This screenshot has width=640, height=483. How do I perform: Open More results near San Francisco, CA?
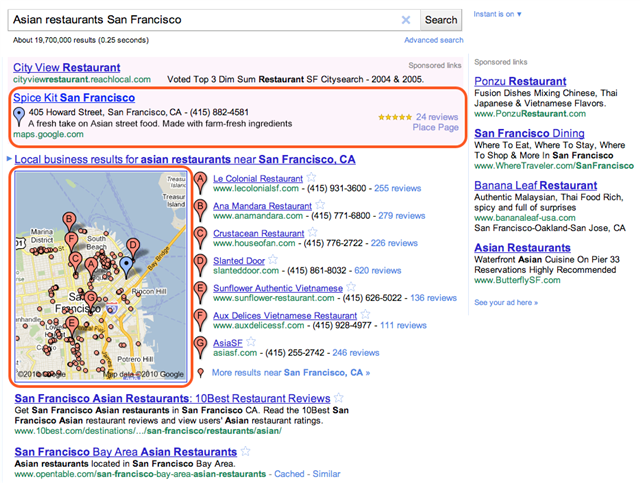pyautogui.click(x=291, y=373)
